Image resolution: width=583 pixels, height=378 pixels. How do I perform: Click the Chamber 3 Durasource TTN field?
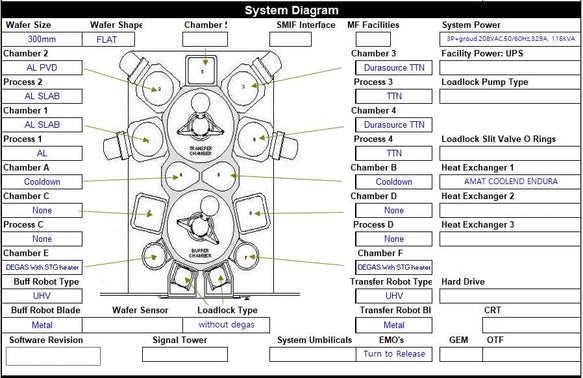point(394,68)
